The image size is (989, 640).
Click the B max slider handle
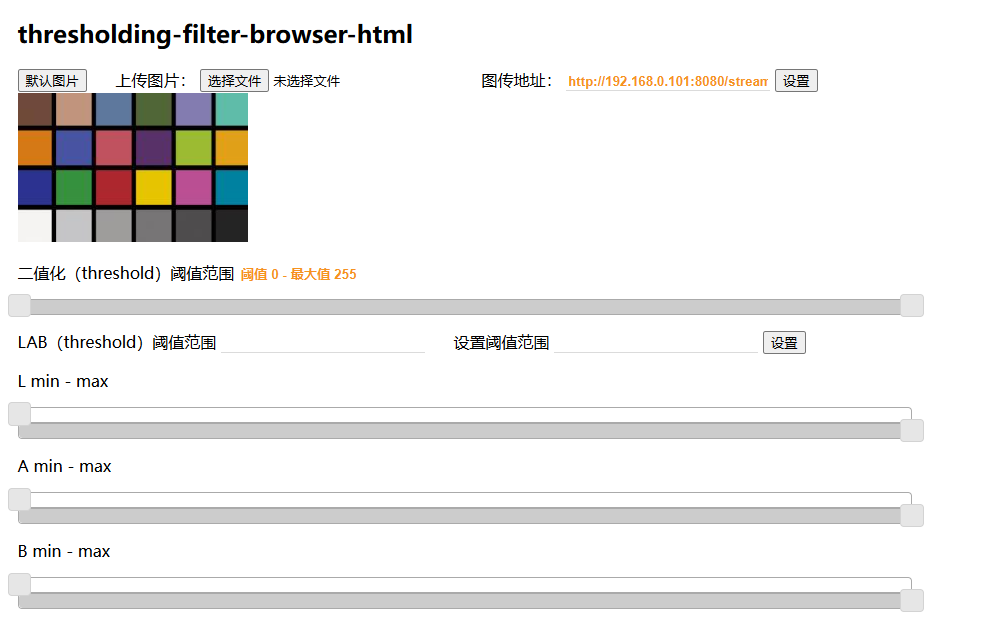click(911, 601)
